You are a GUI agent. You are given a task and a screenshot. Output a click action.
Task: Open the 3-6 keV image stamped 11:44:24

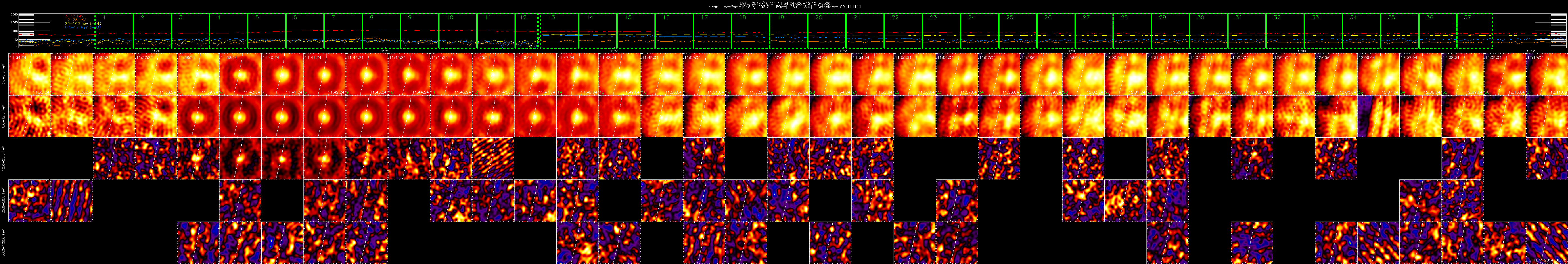click(451, 74)
